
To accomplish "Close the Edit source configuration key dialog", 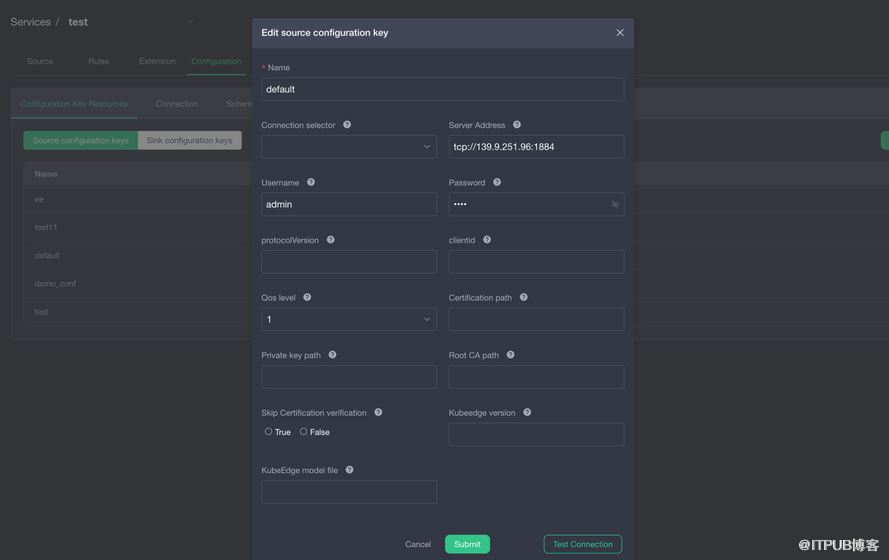I will tap(620, 33).
